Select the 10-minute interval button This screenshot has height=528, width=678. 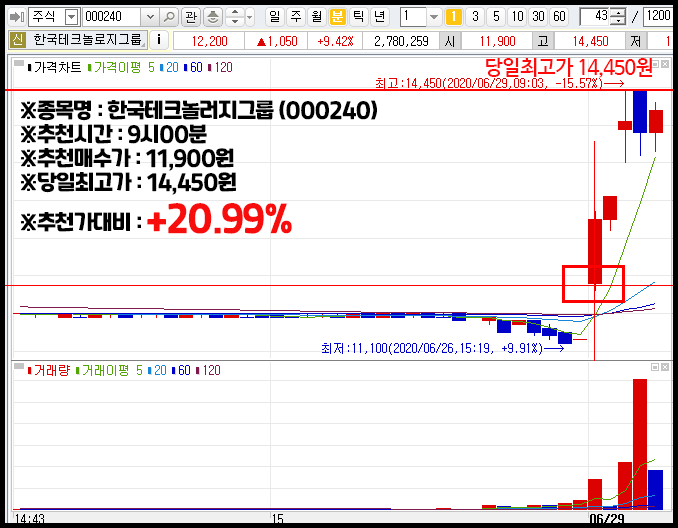pos(517,17)
